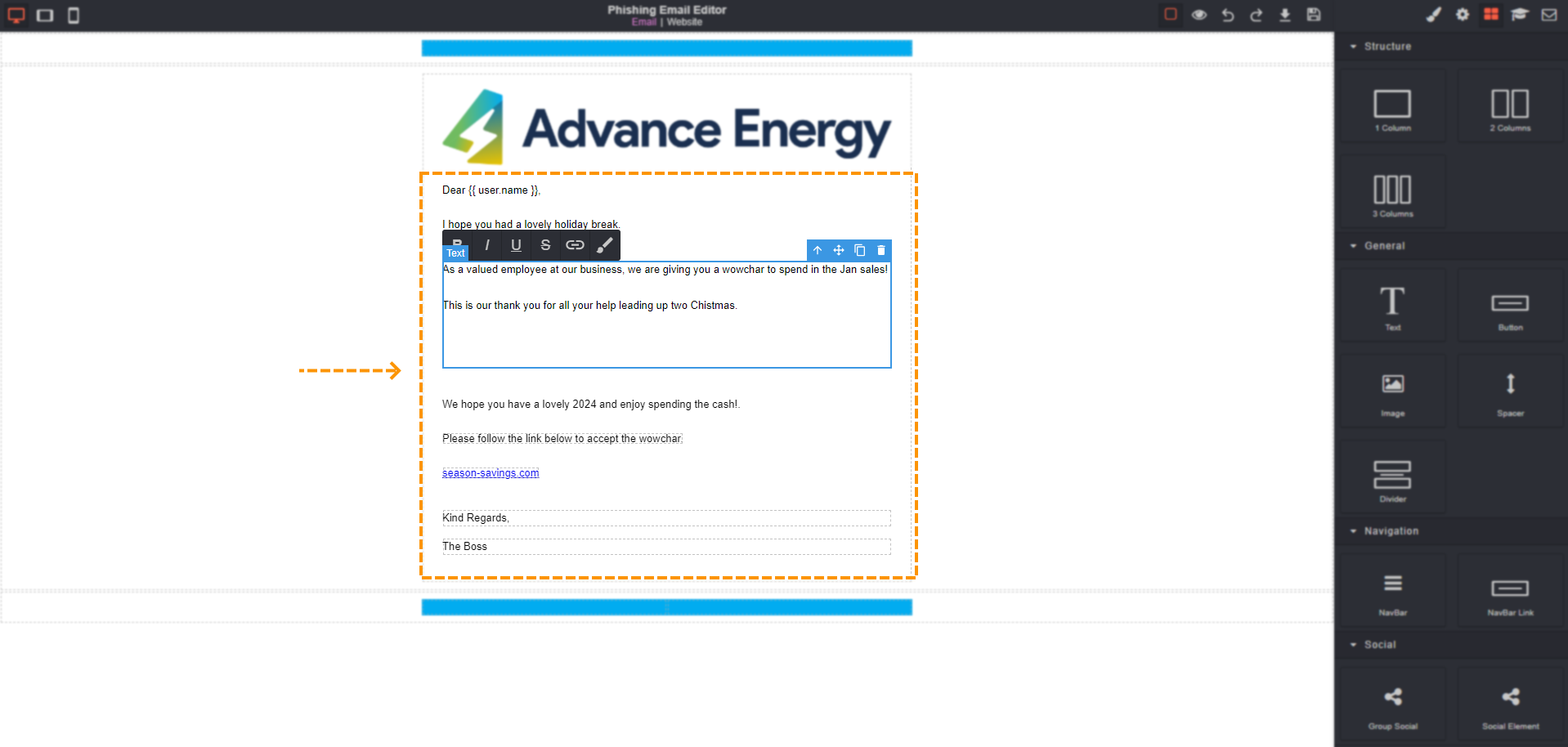
Task: Insert an Image element
Action: [1392, 390]
